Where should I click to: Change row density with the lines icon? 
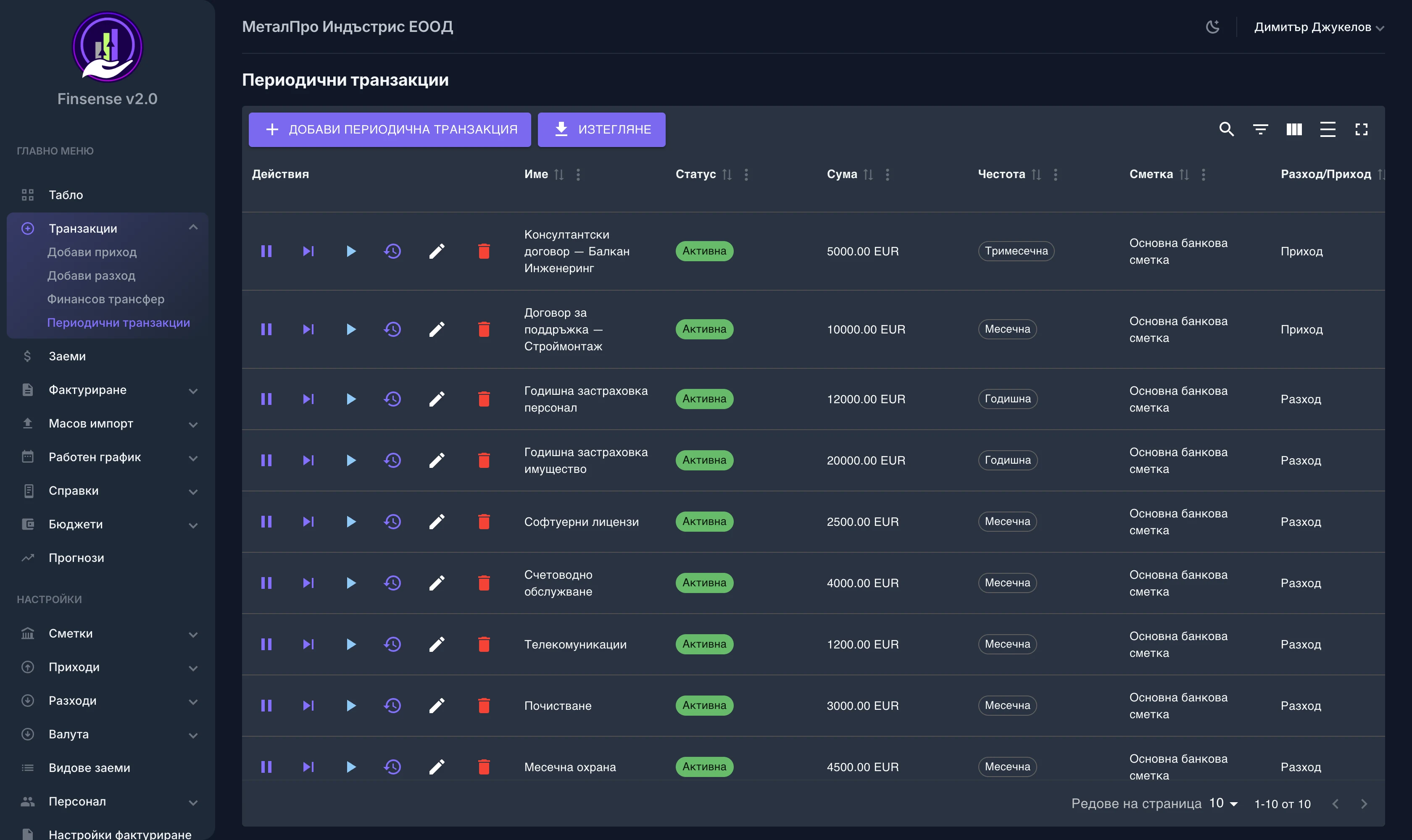(1328, 130)
